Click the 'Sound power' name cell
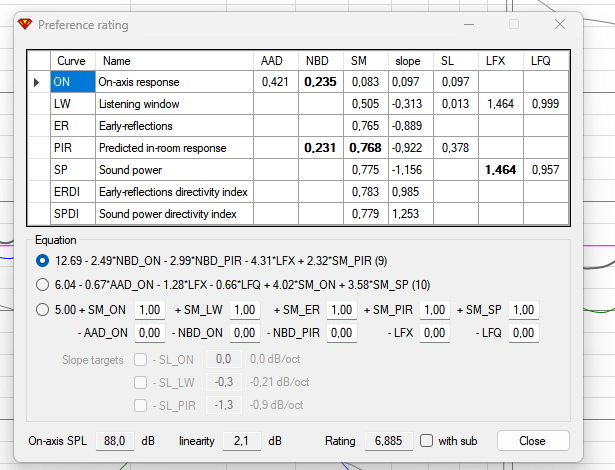Screen dimensions: 615x470 (x=175, y=170)
